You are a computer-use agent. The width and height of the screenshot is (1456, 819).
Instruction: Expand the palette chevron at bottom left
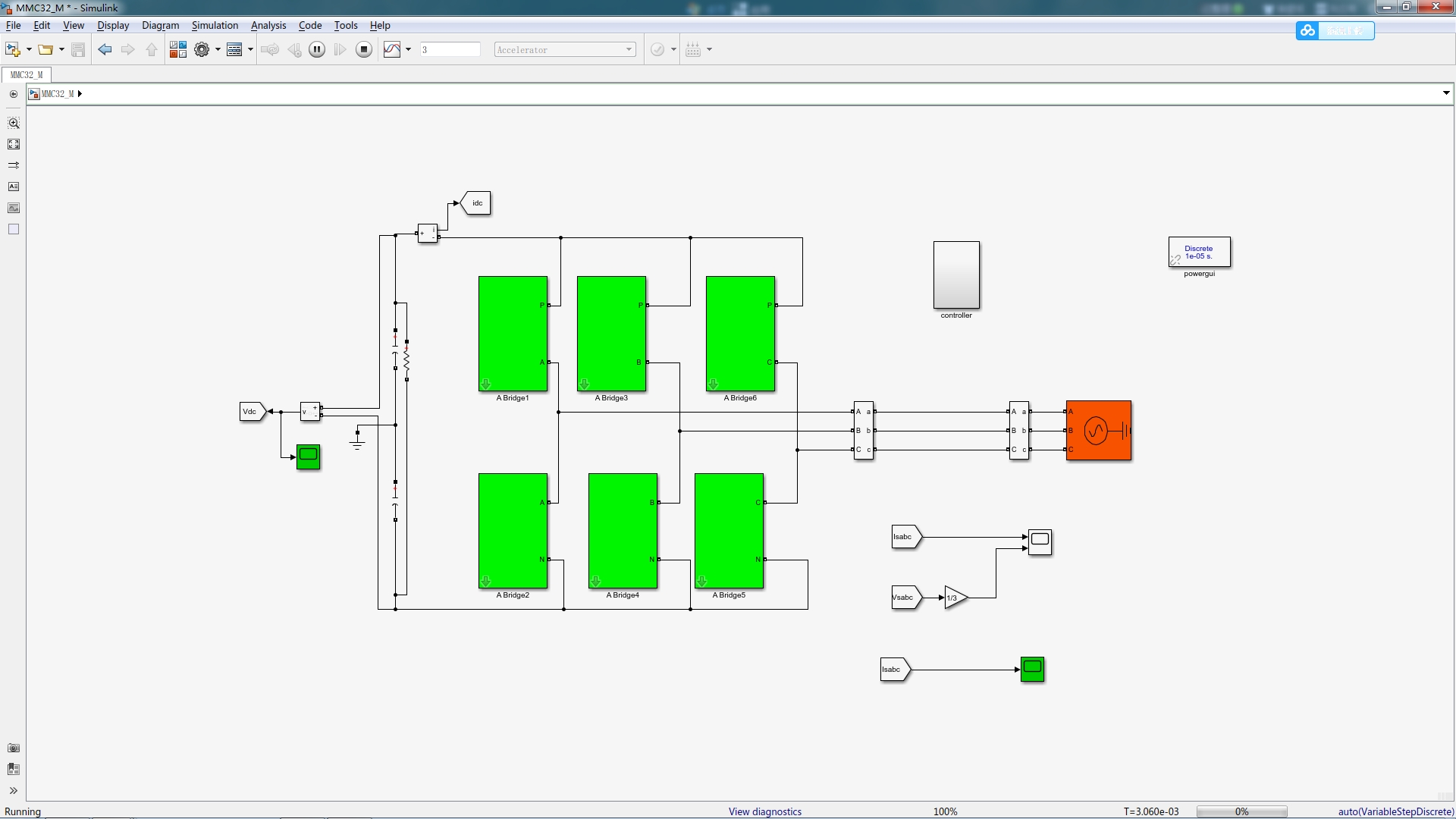pos(14,791)
